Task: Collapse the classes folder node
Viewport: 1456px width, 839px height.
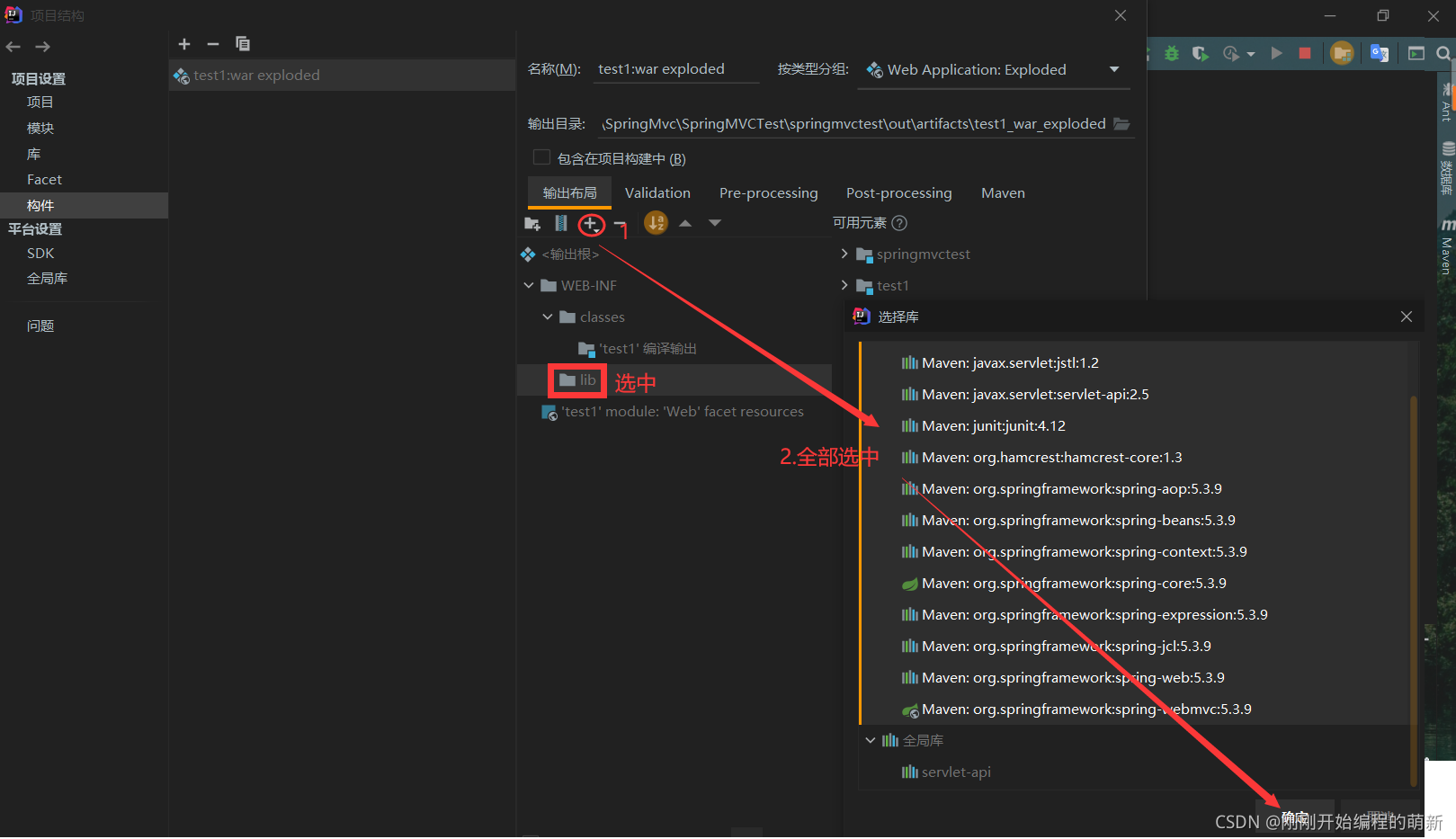Action: [x=548, y=317]
